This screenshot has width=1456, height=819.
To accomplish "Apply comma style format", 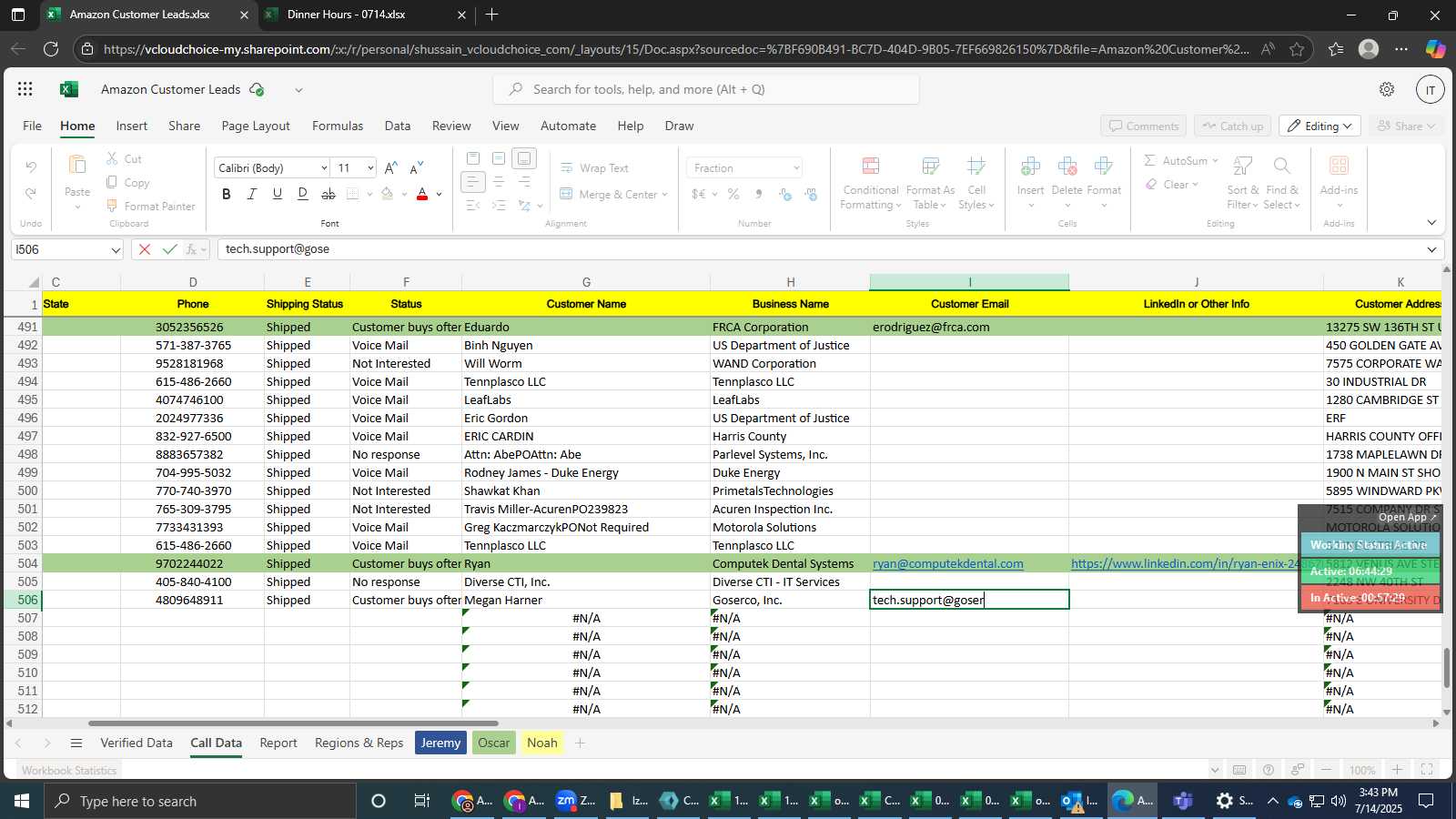I will 759,194.
